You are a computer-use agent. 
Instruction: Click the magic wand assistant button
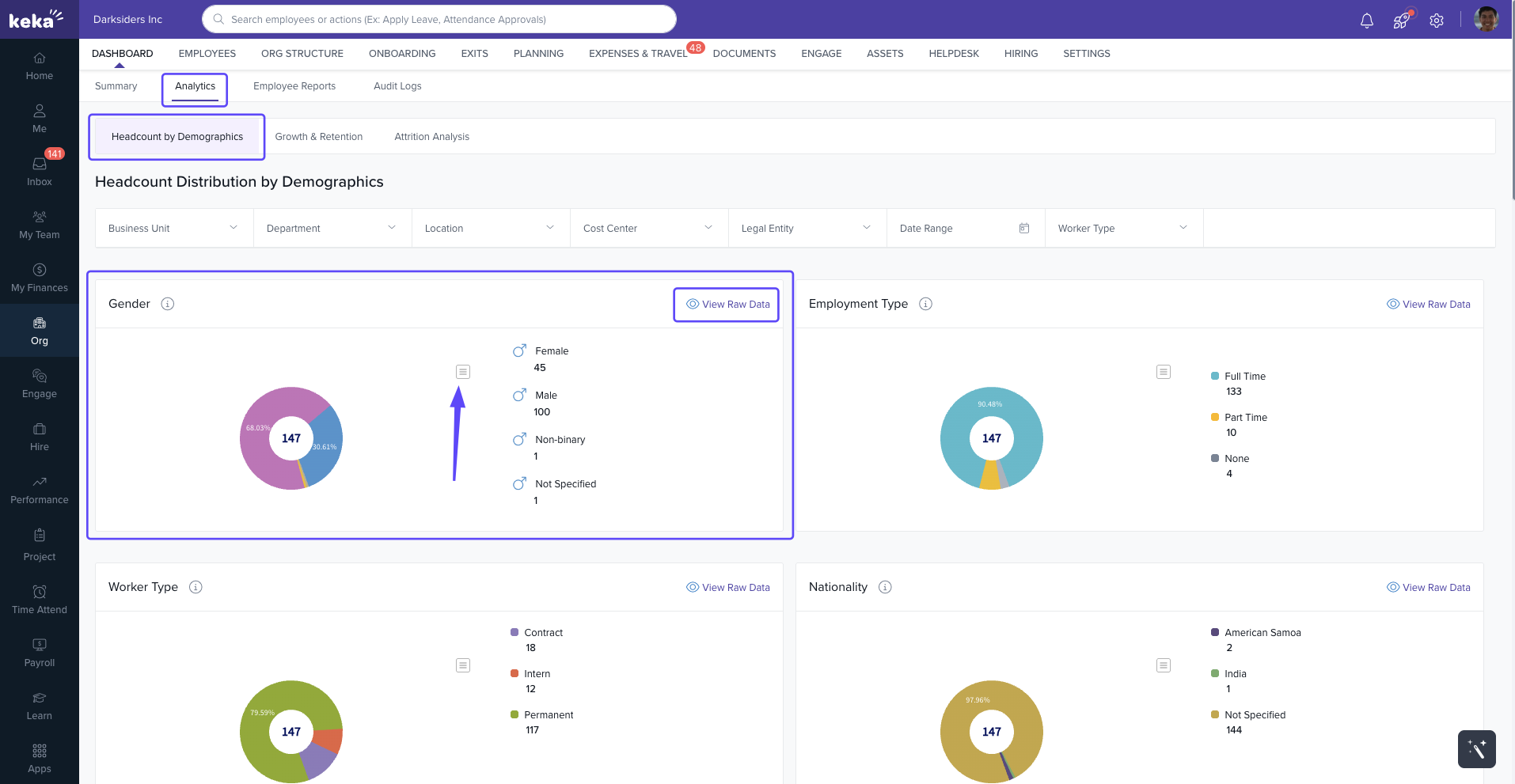[x=1476, y=748]
